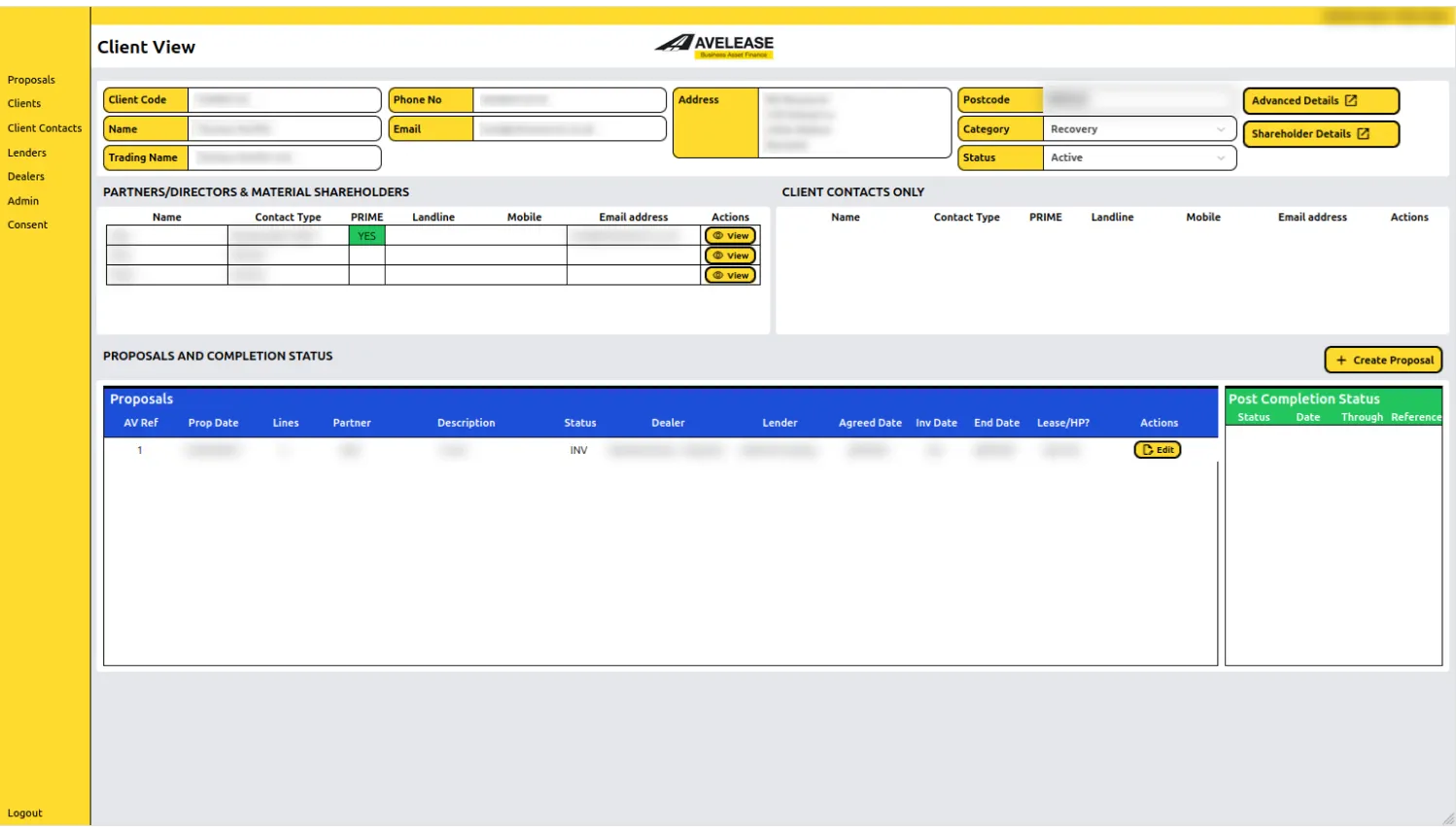Viewport: 1456px width, 832px height.
Task: Click the eye icon in third director row
Action: (x=718, y=276)
